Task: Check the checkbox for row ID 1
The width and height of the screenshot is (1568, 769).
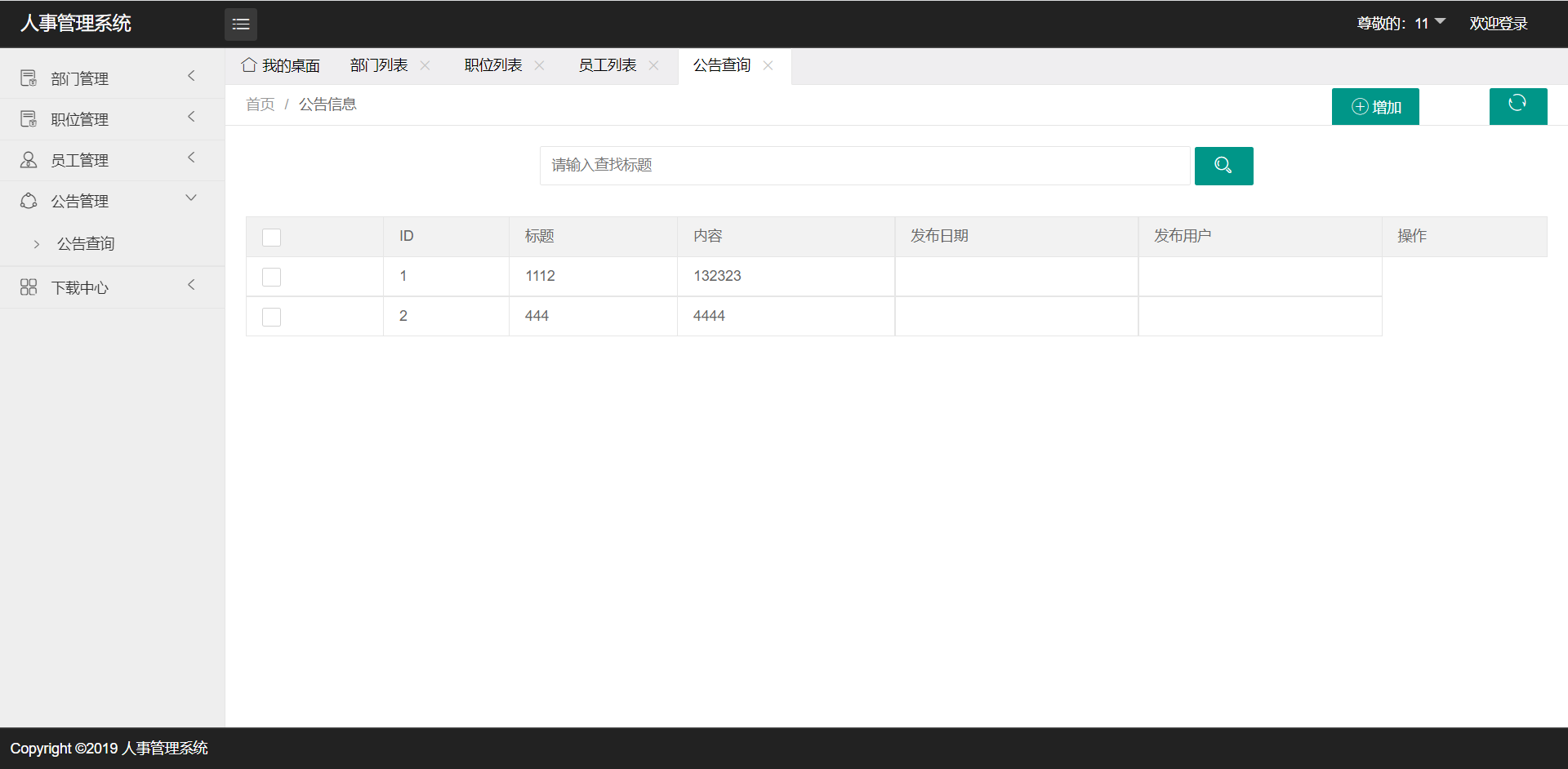Action: (271, 277)
